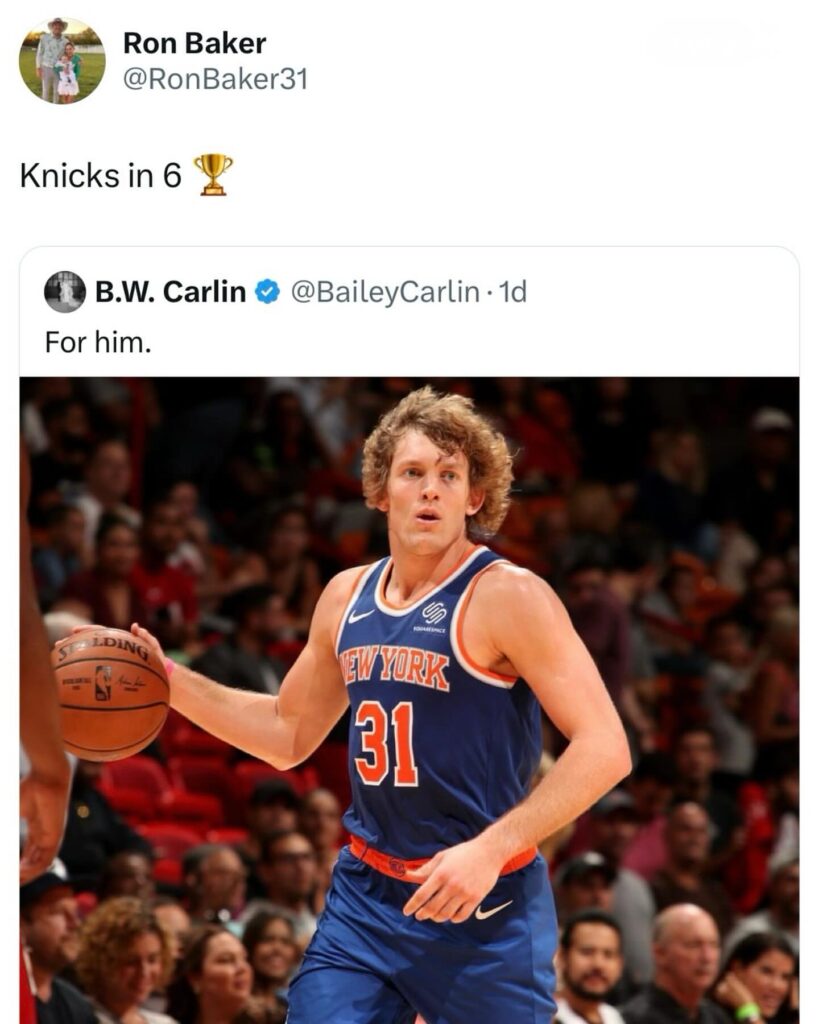Image resolution: width=819 pixels, height=1024 pixels.
Task: Click the Ron Baker display name
Action: 195,44
